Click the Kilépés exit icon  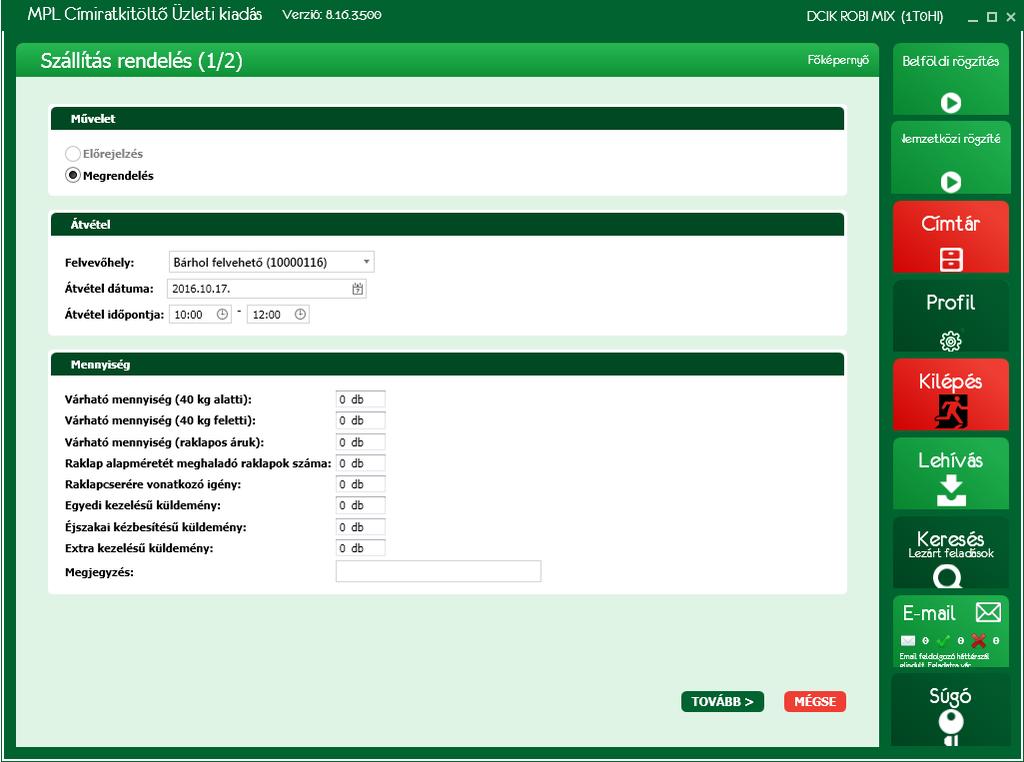coord(950,412)
